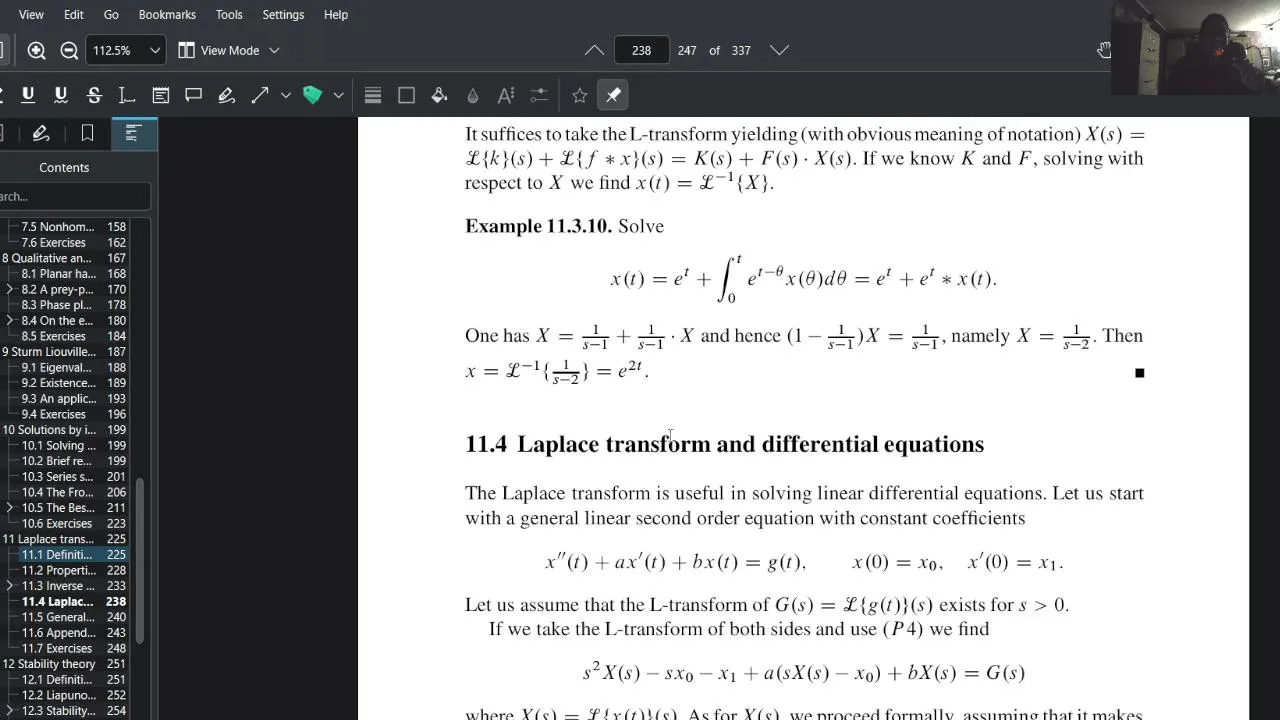Click the browse hand tool icon
1280x720 pixels.
point(1104,50)
